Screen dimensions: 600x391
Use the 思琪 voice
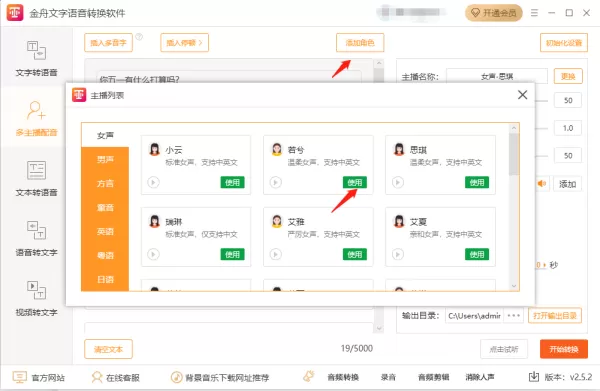(477, 182)
